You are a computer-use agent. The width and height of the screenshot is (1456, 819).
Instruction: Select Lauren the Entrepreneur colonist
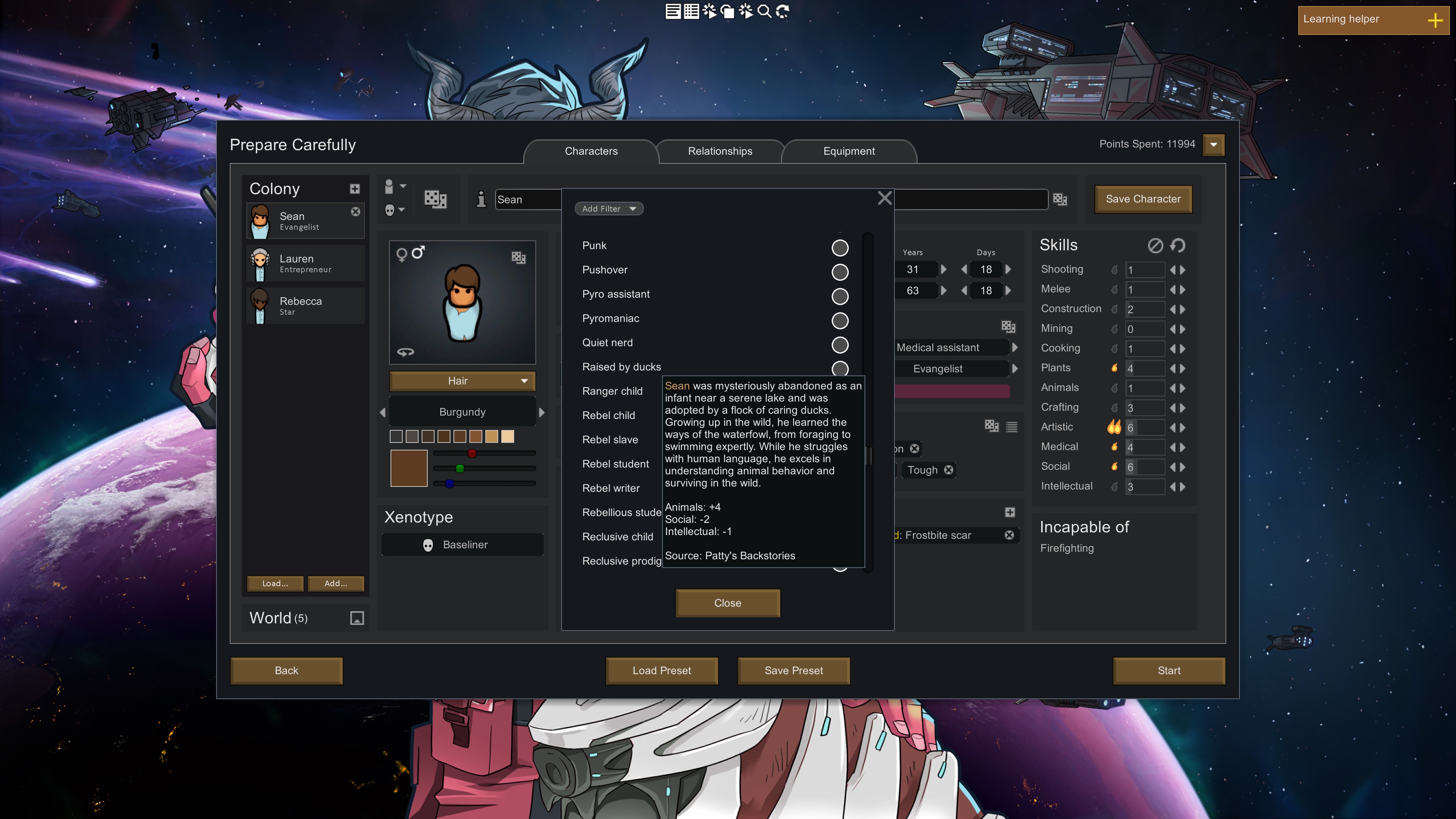tap(305, 264)
